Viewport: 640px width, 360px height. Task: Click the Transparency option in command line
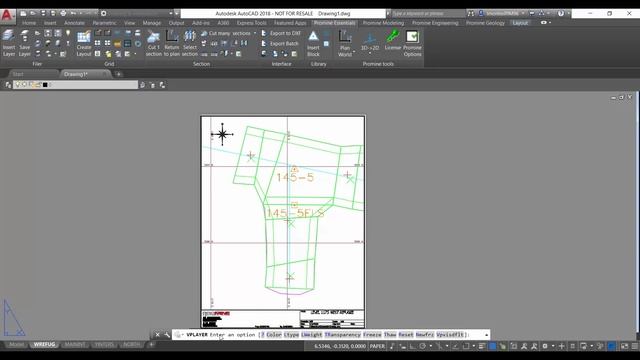342,335
